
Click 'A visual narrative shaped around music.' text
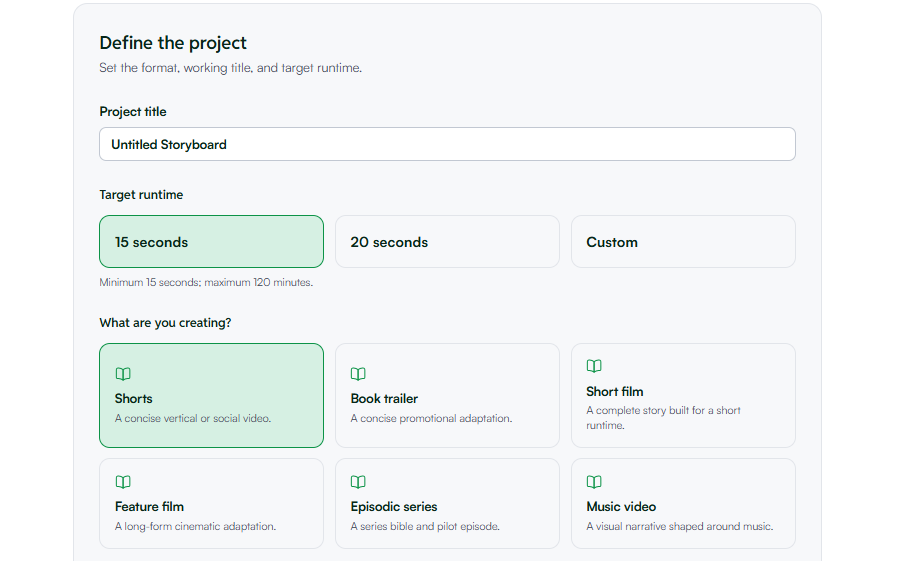click(x=679, y=526)
